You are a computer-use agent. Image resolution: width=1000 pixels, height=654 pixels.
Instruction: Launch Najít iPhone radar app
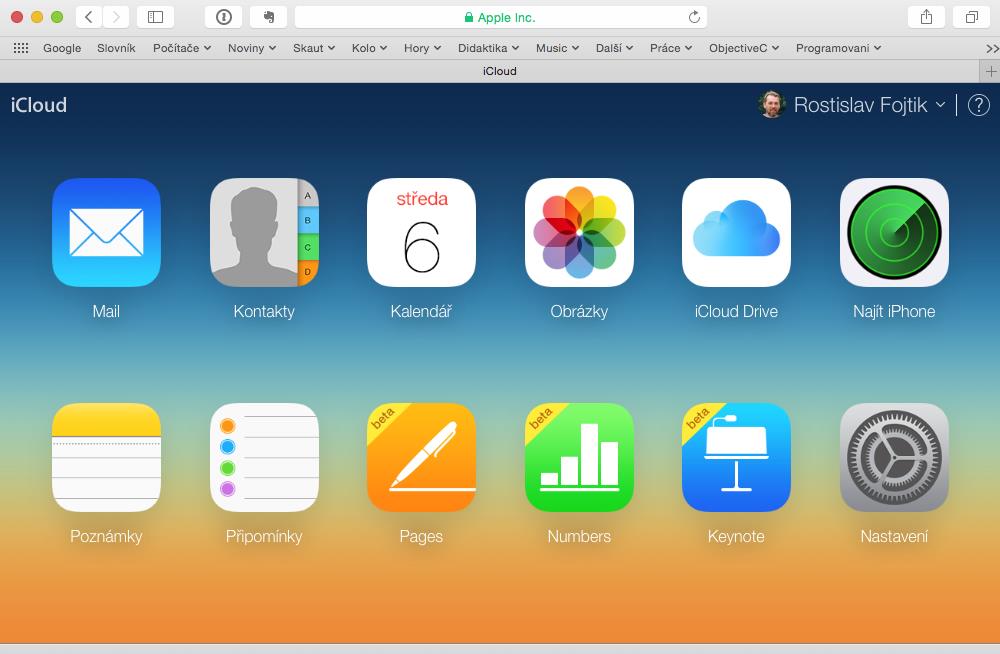click(x=894, y=232)
